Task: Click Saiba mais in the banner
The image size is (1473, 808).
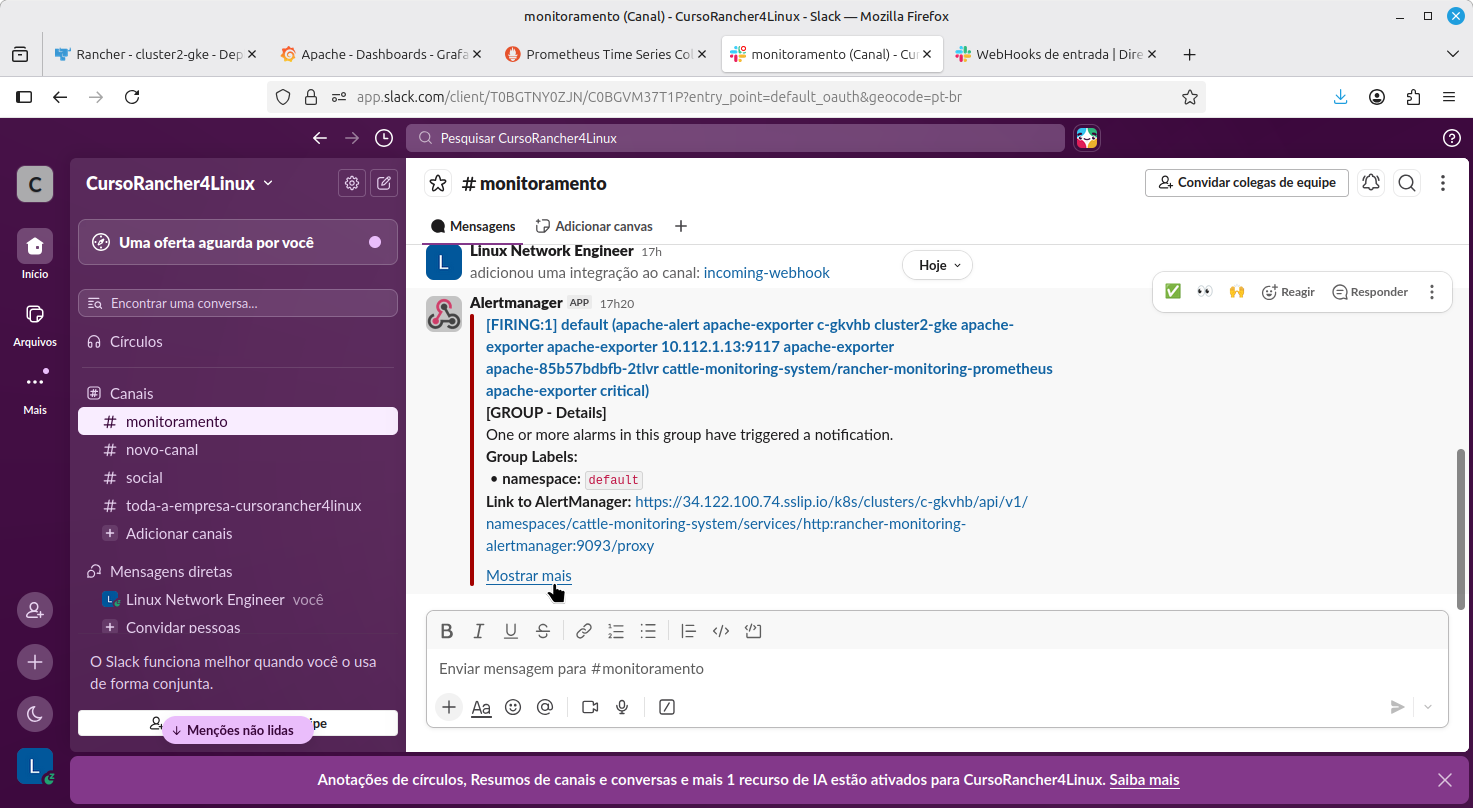Action: [x=1145, y=780]
